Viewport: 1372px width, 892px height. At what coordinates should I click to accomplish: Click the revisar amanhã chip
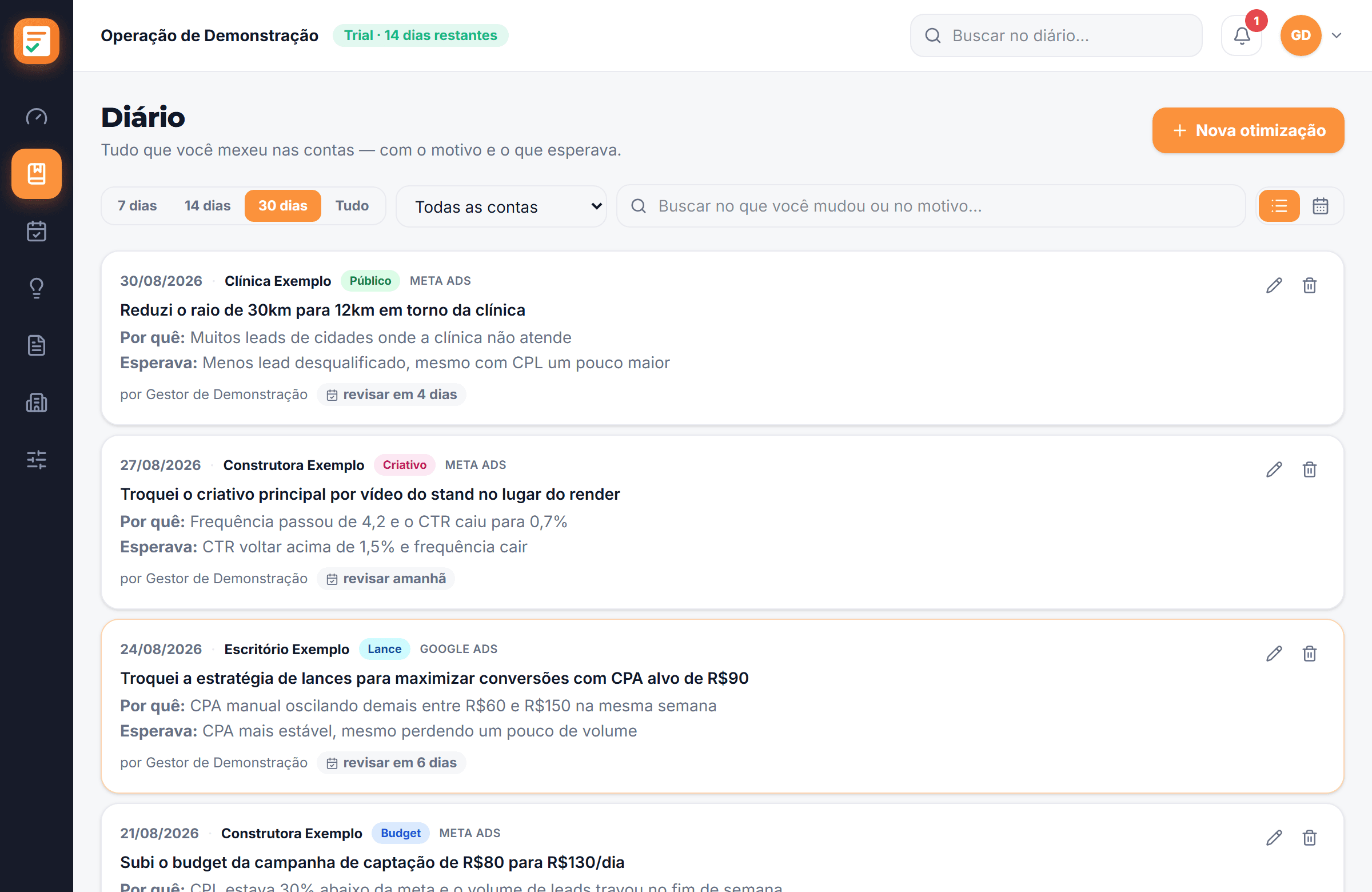click(x=386, y=578)
